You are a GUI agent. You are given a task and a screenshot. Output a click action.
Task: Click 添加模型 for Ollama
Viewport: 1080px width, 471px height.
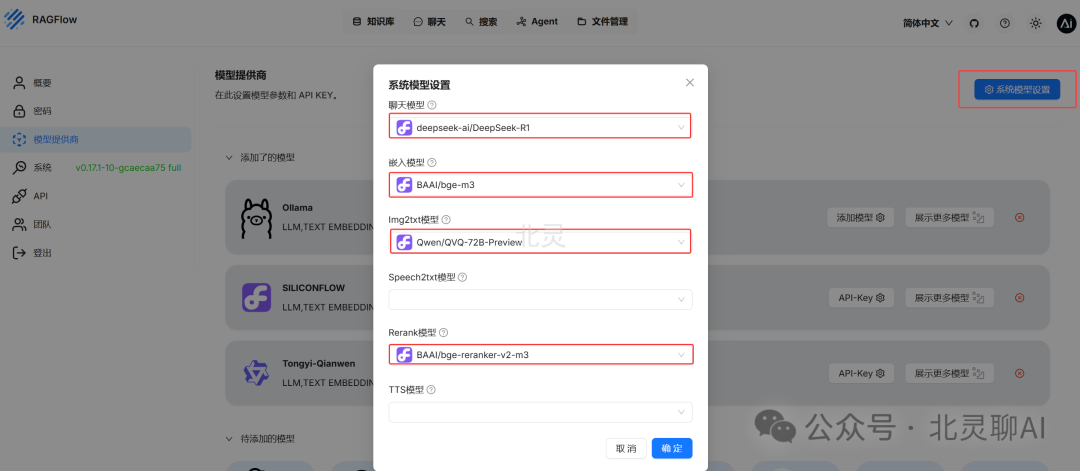coord(860,218)
